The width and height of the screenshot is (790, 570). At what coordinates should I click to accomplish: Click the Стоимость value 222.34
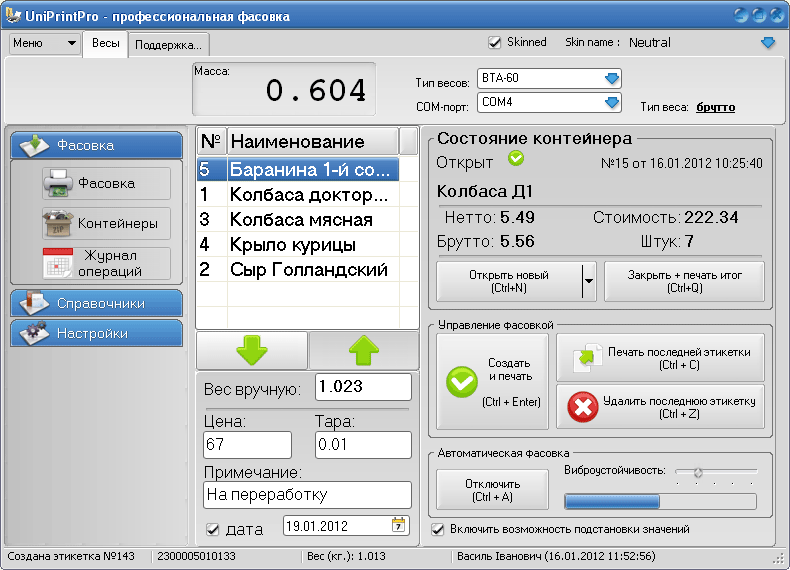coord(711,218)
